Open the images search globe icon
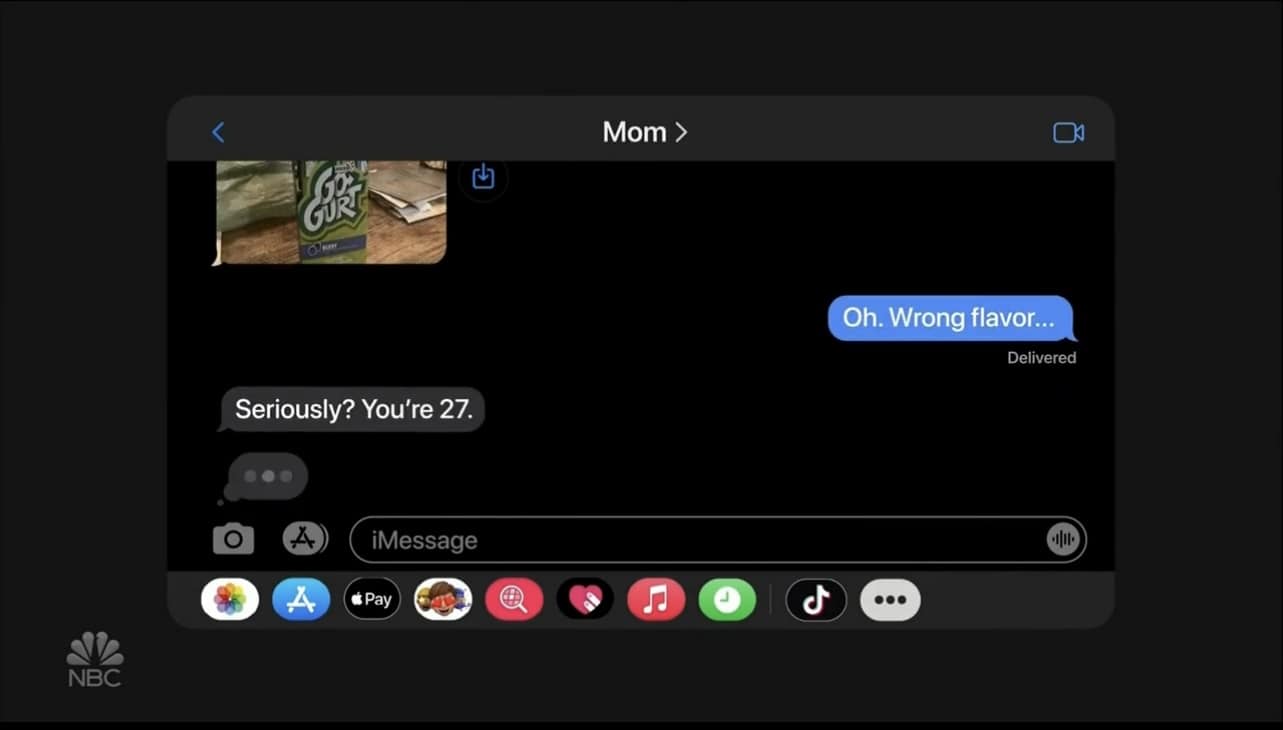The image size is (1283, 730). [x=514, y=600]
